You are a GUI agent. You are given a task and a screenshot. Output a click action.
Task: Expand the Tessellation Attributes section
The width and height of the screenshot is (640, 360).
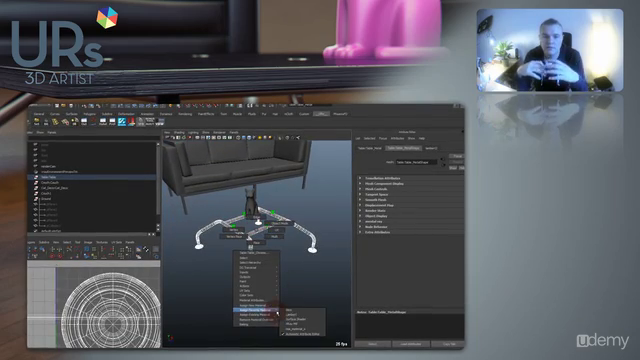360,178
